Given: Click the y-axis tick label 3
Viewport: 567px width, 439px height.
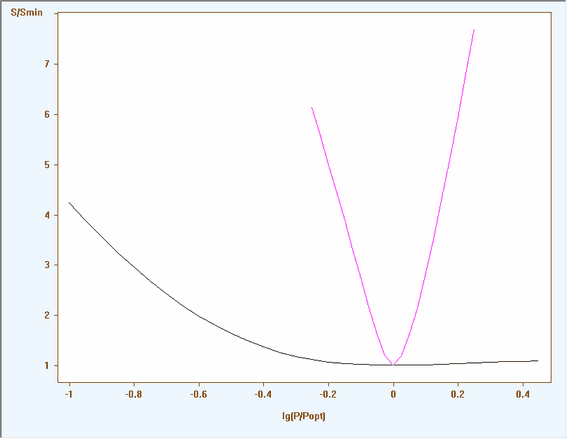Looking at the screenshot, I should pyautogui.click(x=47, y=265).
